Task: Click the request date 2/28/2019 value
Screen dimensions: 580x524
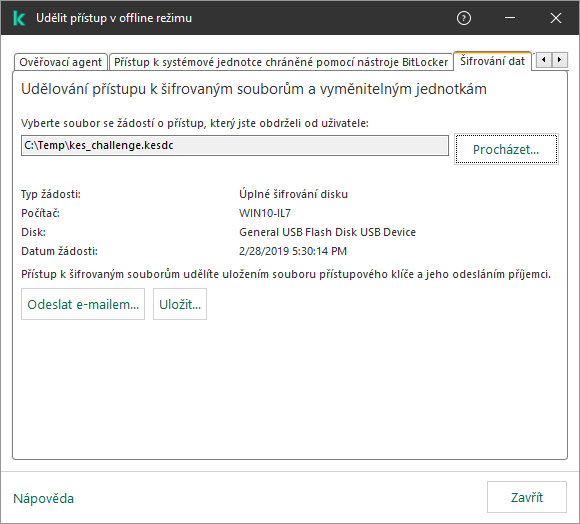Action: coord(293,251)
